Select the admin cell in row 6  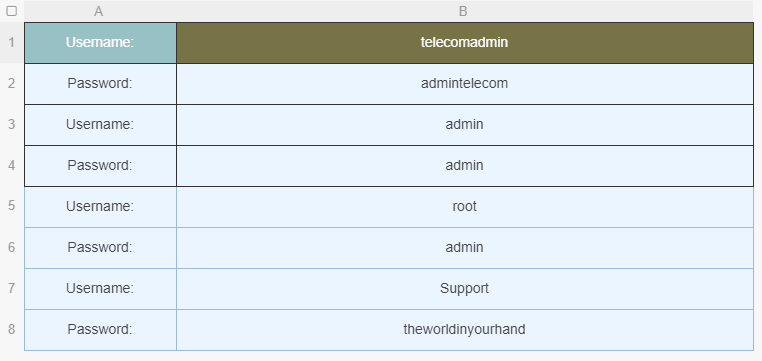tap(465, 247)
